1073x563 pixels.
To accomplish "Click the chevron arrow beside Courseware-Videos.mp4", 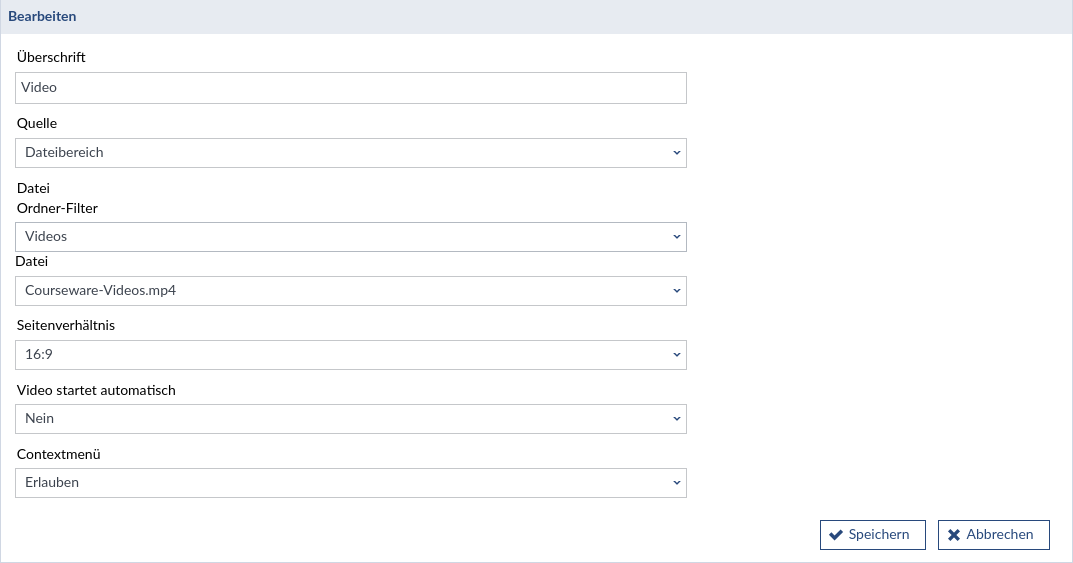I will pos(676,291).
